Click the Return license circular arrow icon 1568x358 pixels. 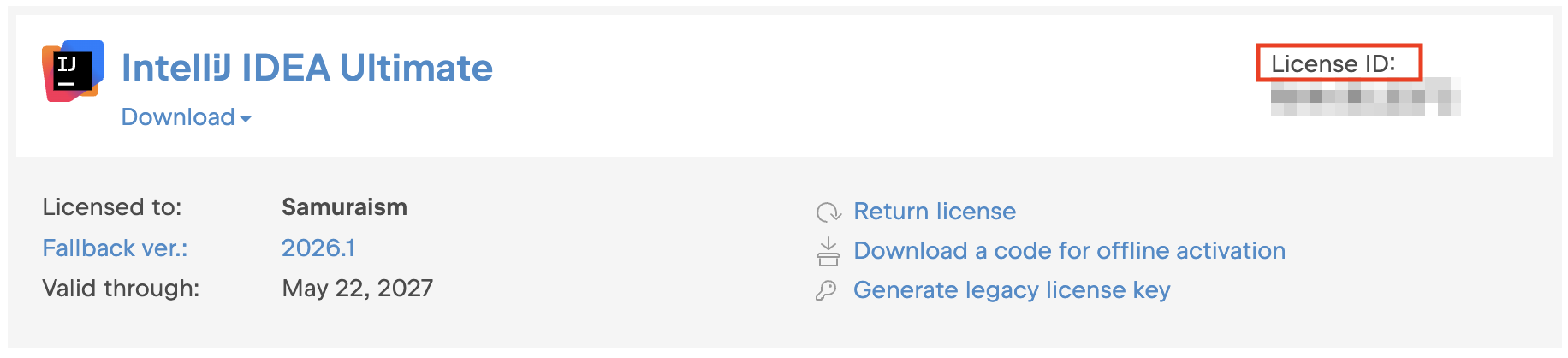click(x=829, y=212)
